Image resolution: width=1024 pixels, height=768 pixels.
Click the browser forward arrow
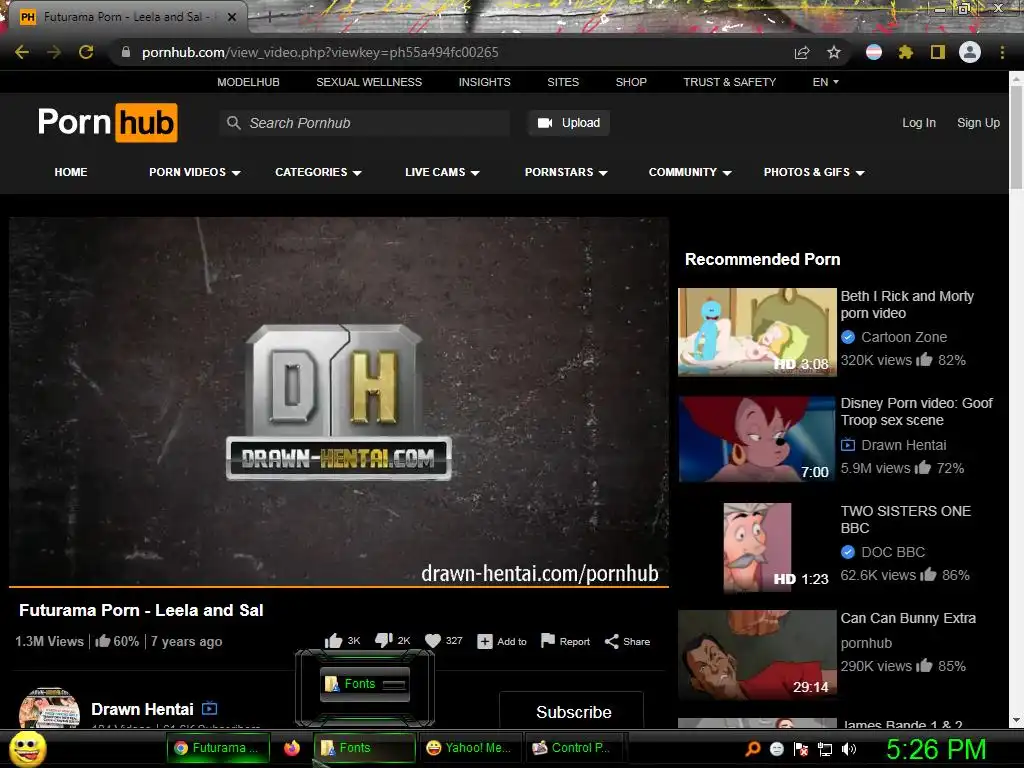click(x=54, y=52)
